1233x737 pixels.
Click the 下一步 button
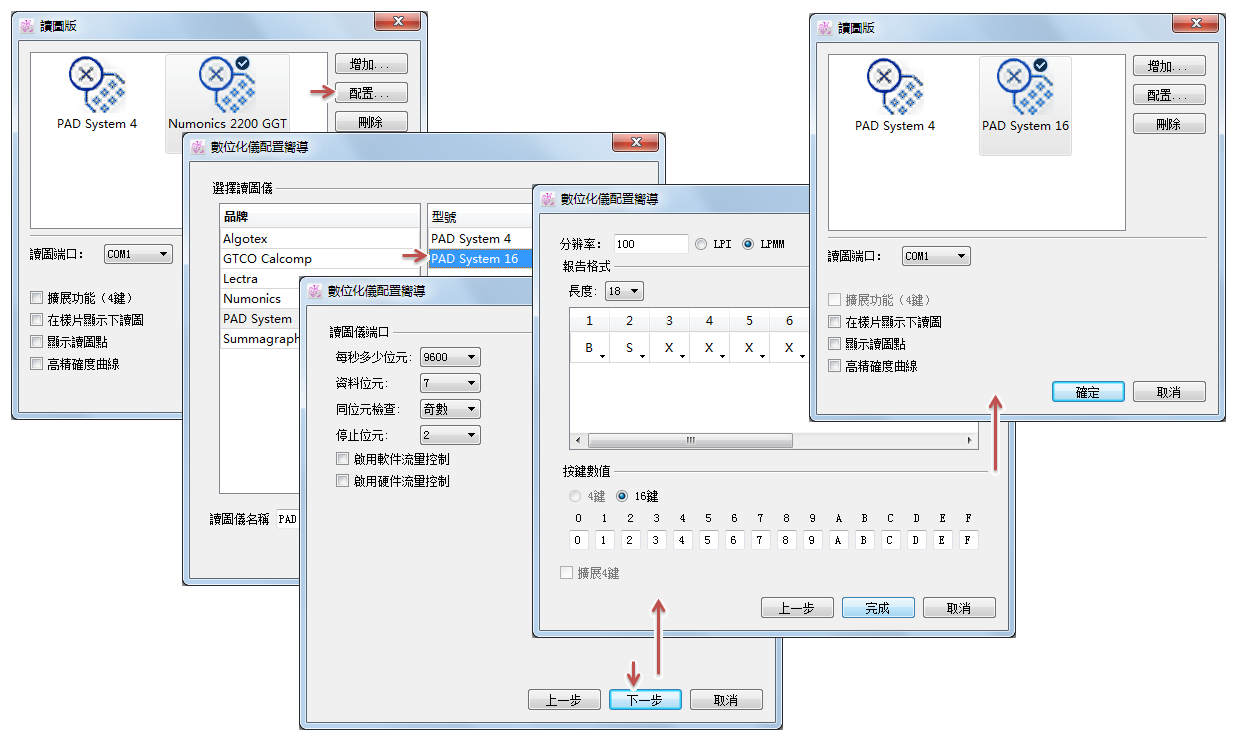645,700
